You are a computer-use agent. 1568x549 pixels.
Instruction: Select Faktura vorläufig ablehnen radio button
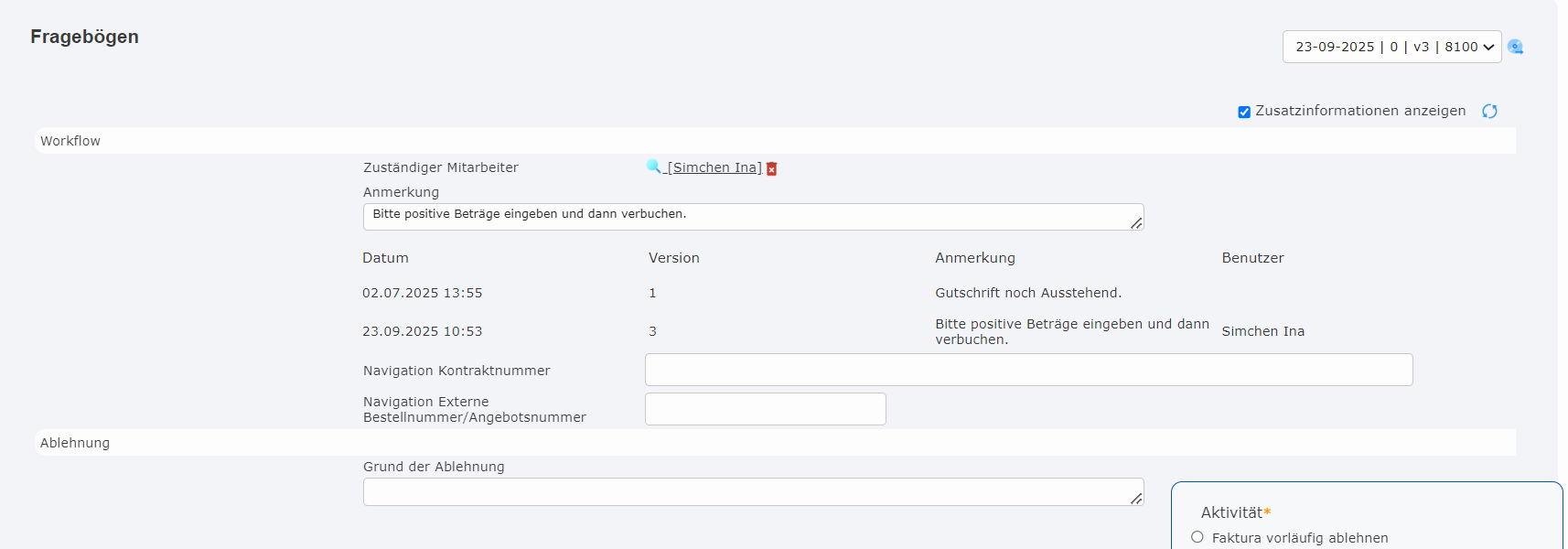[x=1197, y=537]
